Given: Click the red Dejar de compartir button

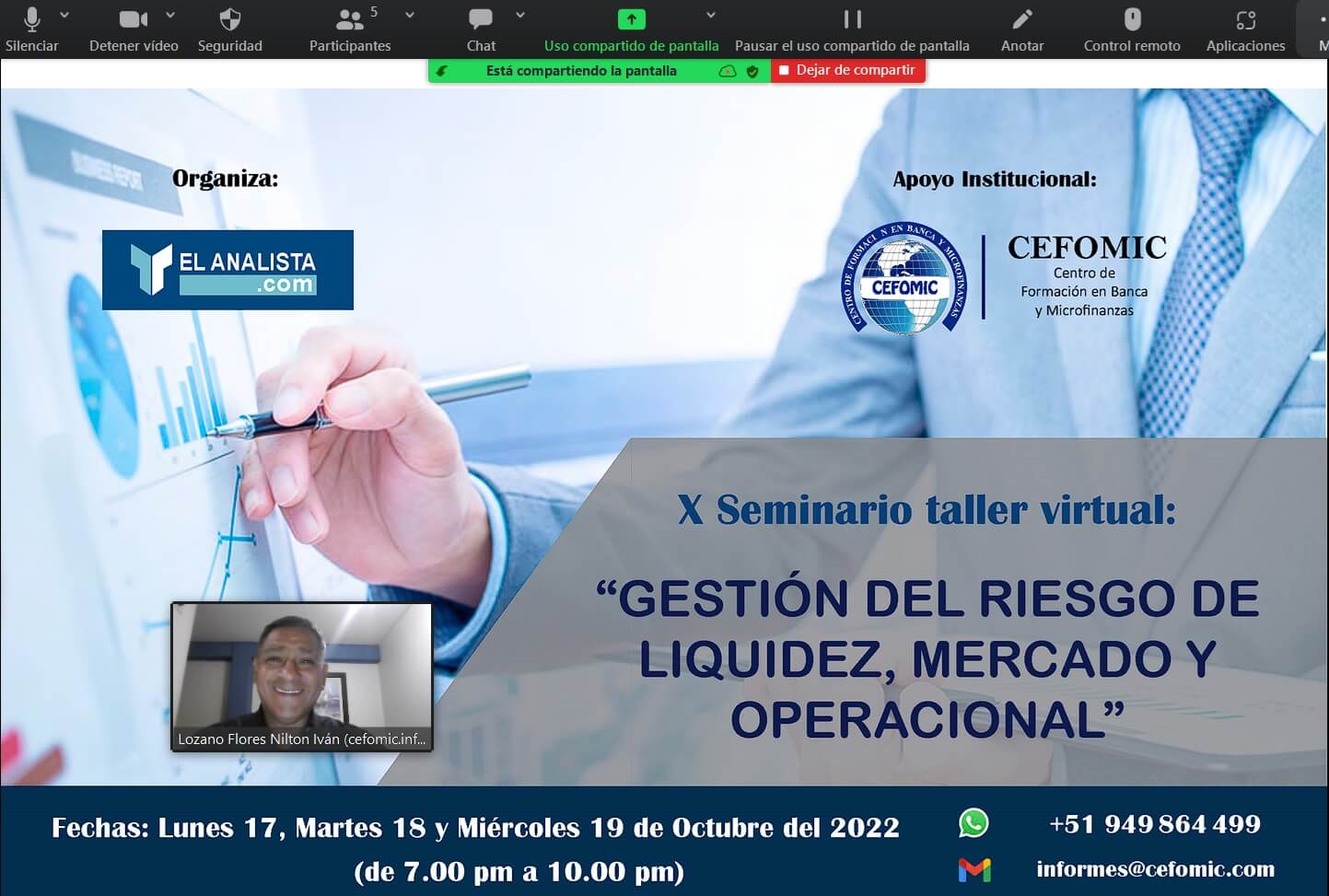Looking at the screenshot, I should pos(847,70).
